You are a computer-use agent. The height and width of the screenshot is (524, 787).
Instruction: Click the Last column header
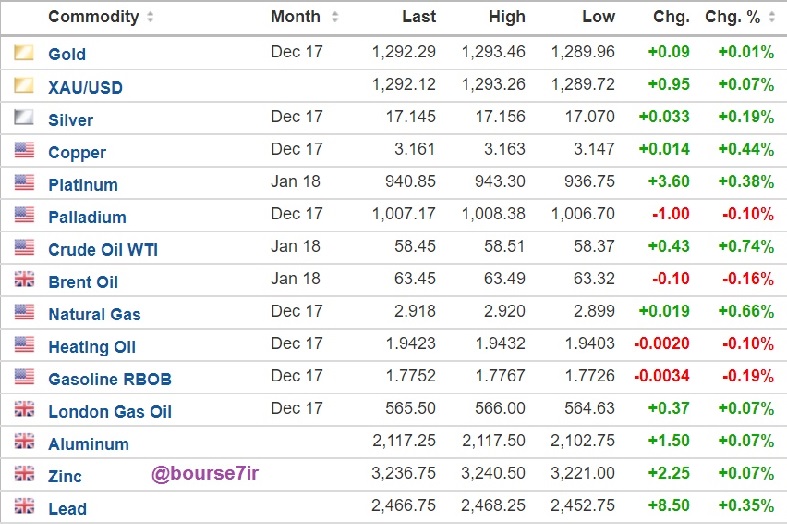(x=419, y=17)
